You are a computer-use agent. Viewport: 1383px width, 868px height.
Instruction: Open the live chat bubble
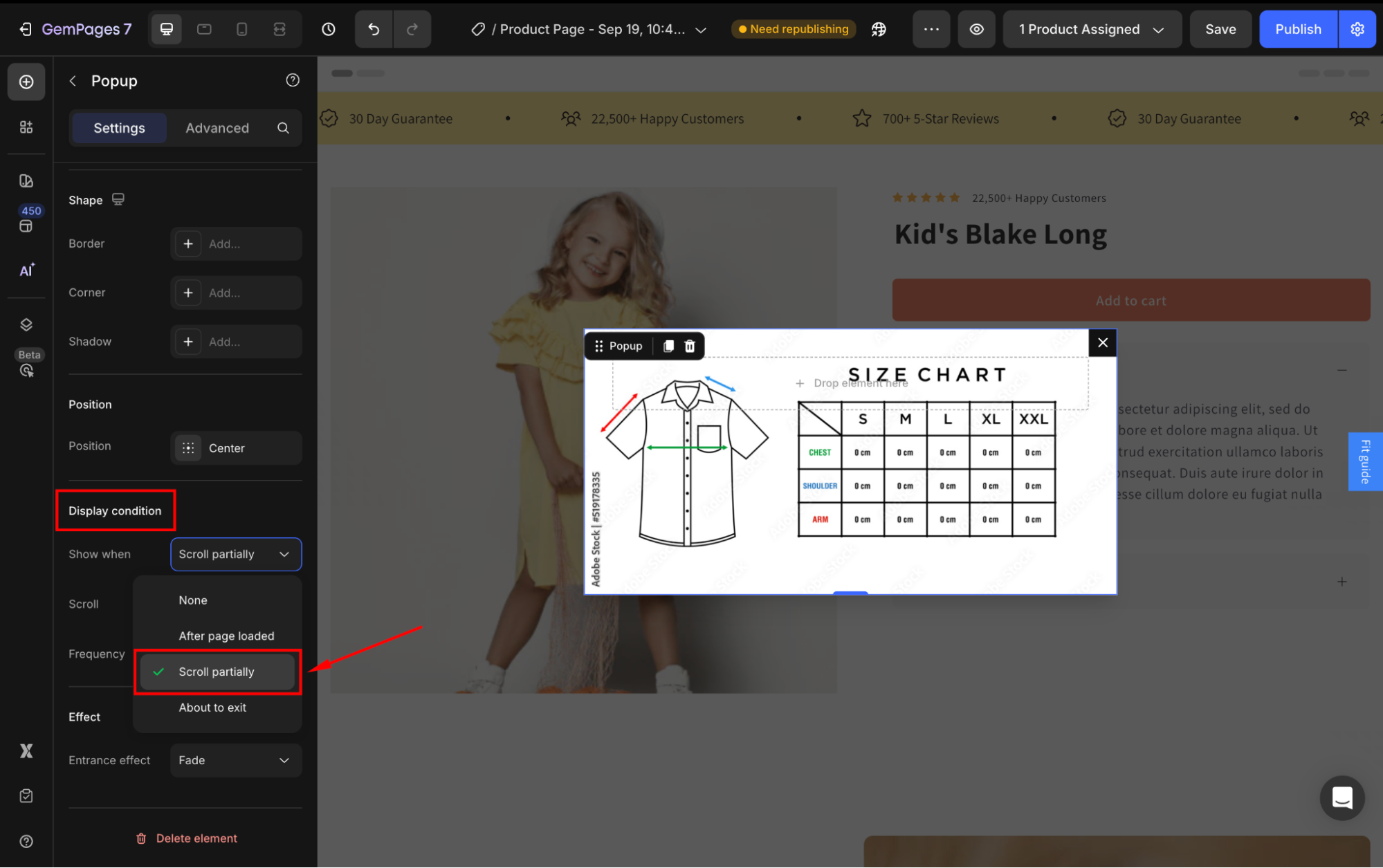pos(1341,797)
